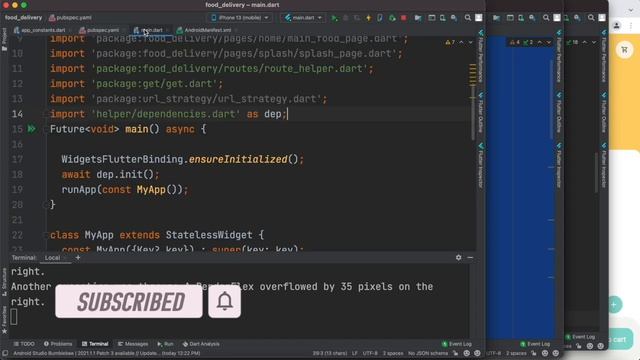Open the Event Log panel
This screenshot has width=640, height=360.
457,344
